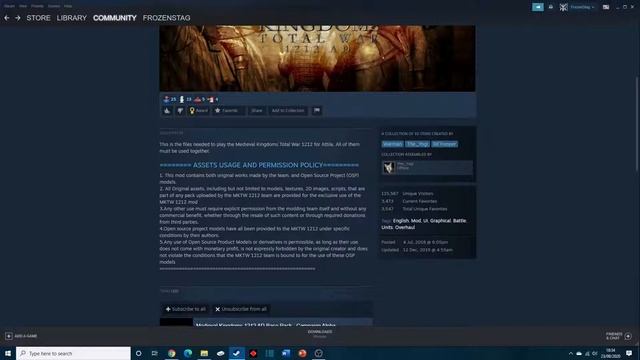
Task: Click ADD A GAME plus icon
Action: tap(9, 336)
